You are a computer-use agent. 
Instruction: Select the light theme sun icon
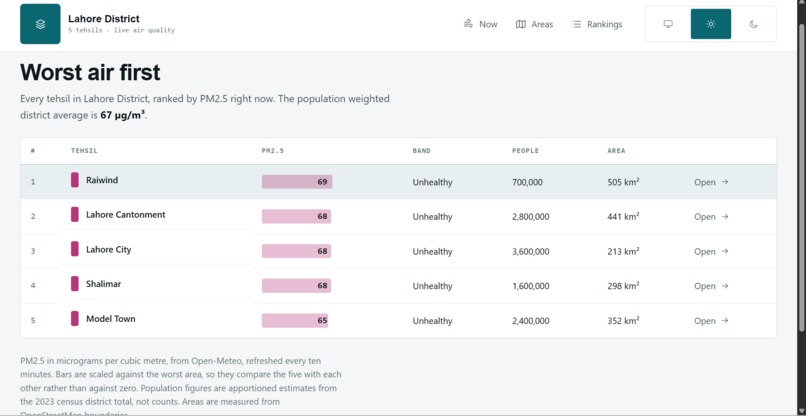click(x=711, y=24)
